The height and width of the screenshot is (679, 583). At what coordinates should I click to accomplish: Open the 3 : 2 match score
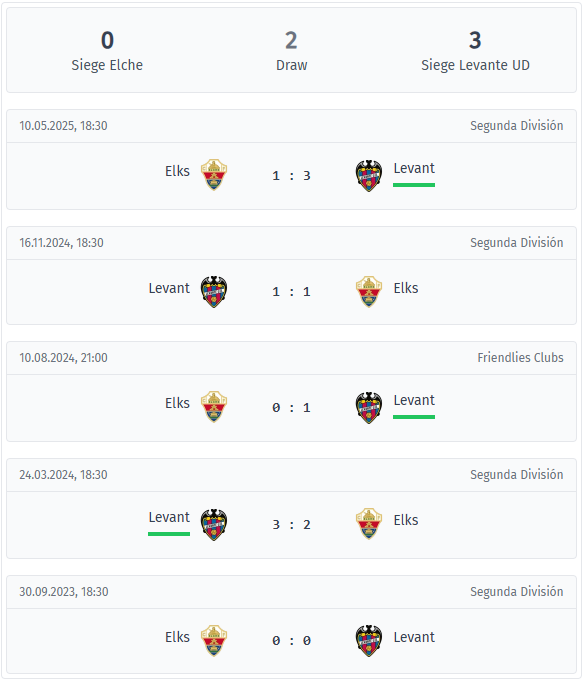click(291, 525)
